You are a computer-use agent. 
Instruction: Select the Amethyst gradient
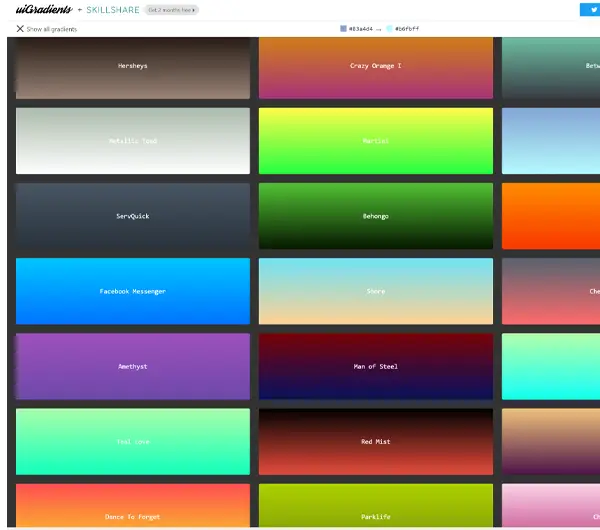(132, 366)
